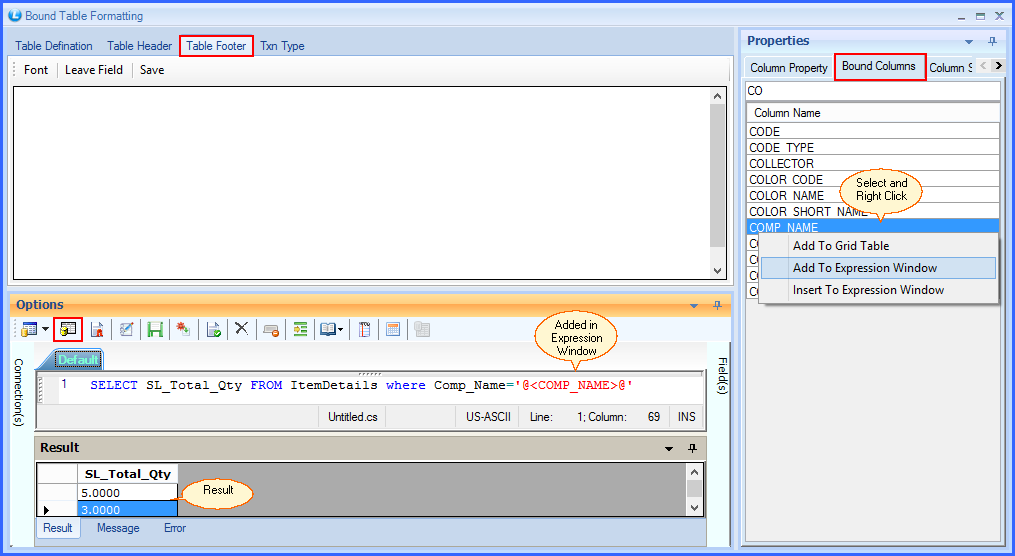Select the Bound Columns tab
The image size is (1015, 556).
pyautogui.click(x=879, y=66)
